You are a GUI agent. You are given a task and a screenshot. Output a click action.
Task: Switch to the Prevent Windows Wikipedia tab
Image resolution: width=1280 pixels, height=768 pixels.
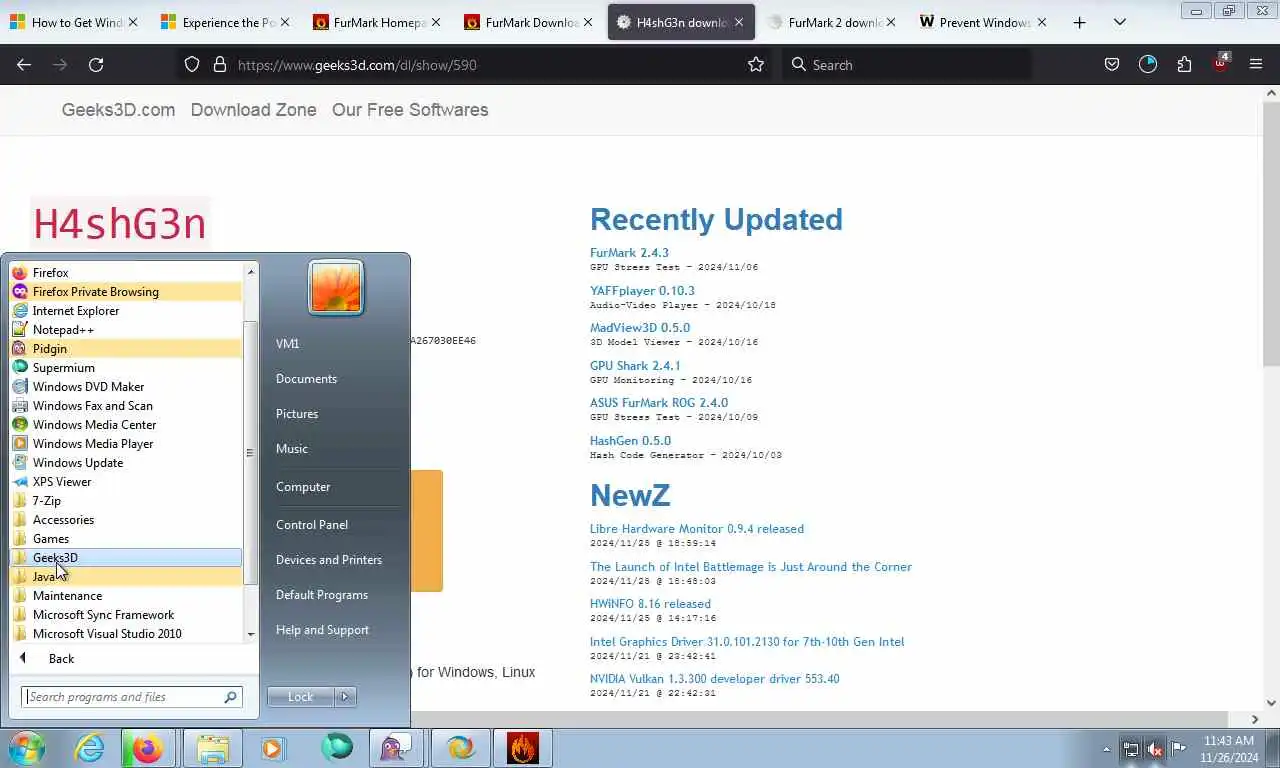(984, 22)
